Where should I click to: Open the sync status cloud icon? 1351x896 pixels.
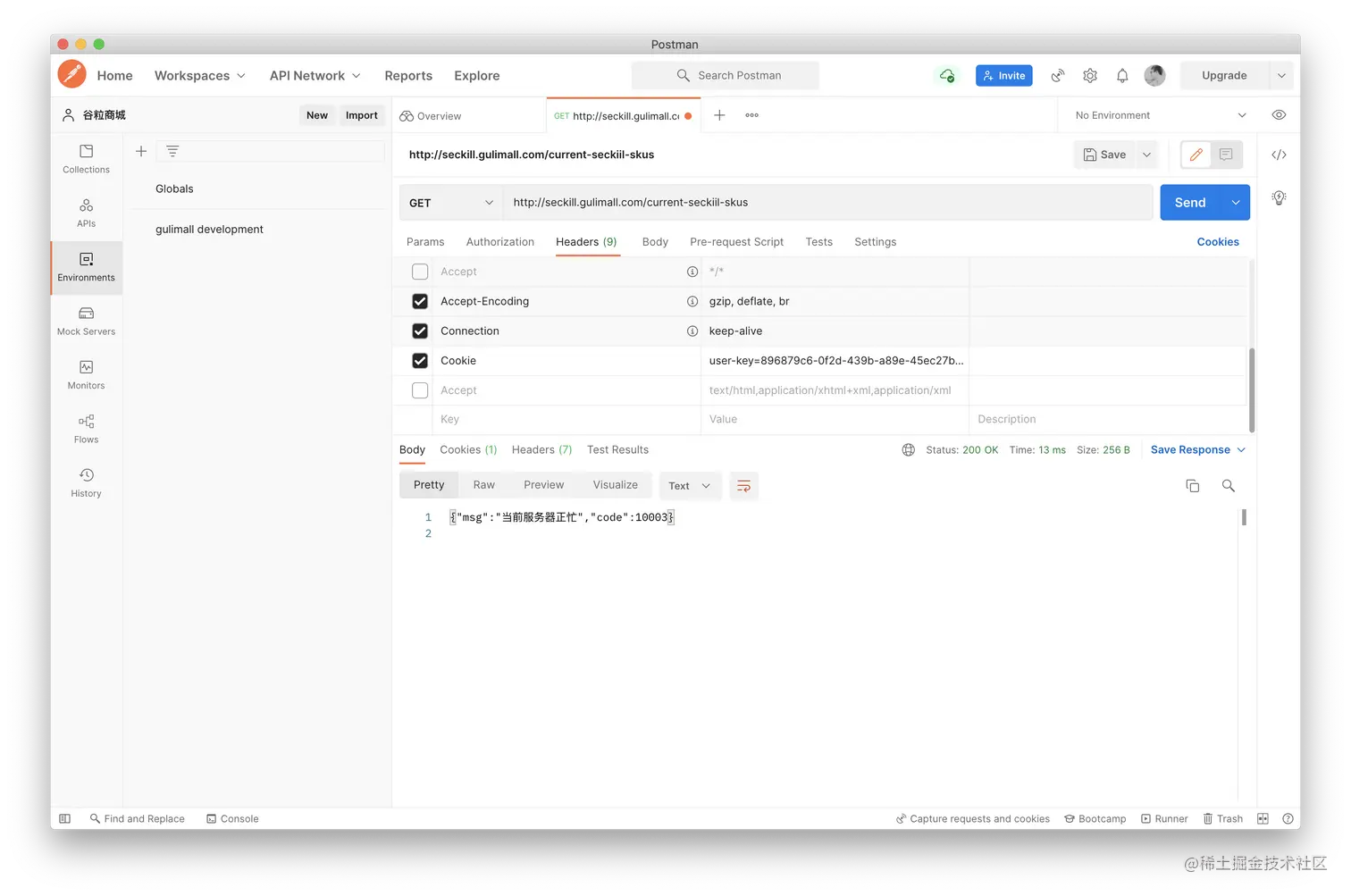click(x=947, y=76)
